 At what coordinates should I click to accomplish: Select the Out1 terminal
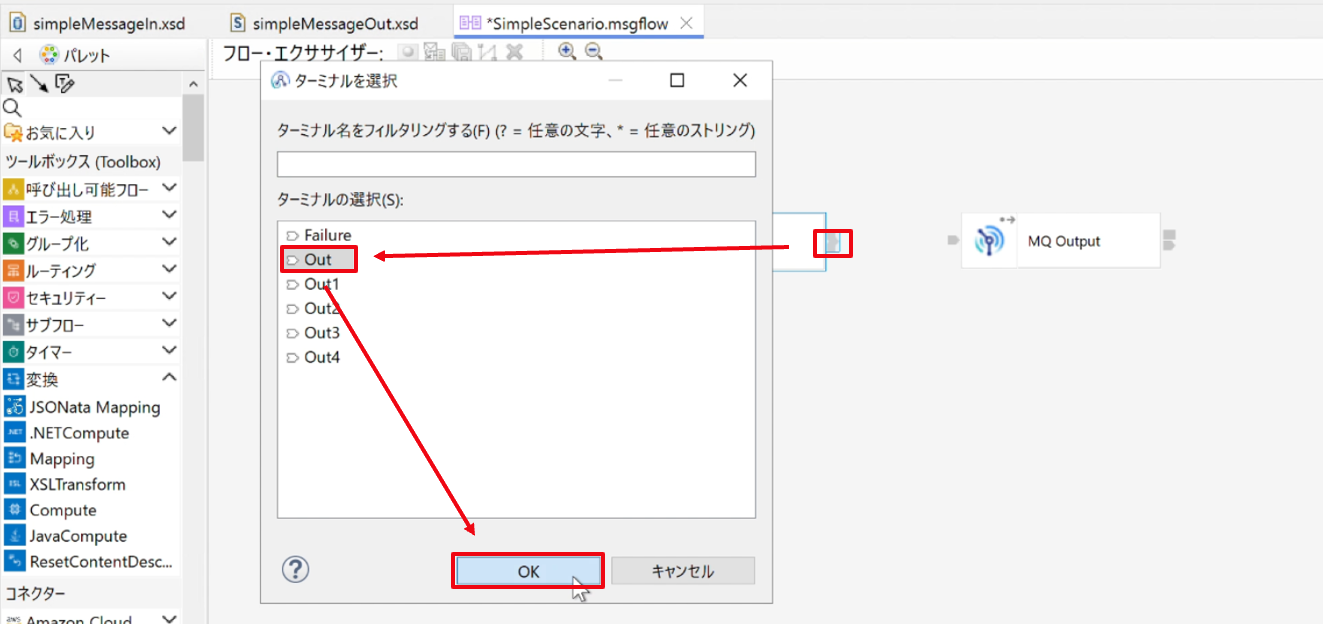tap(313, 284)
